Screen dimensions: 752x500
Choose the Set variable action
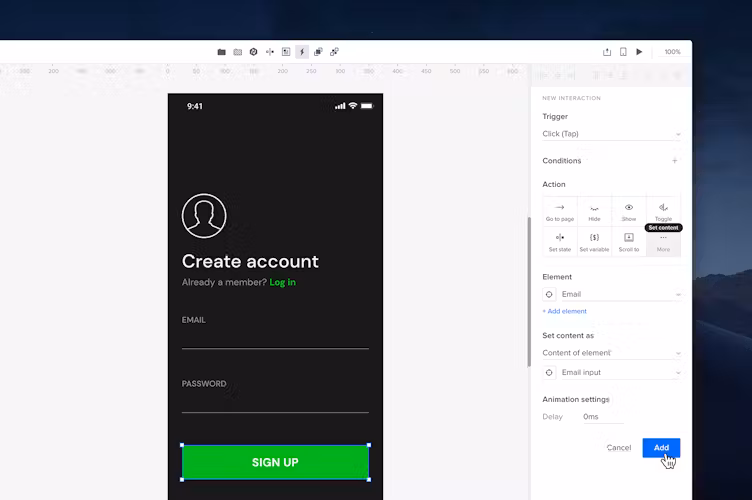coord(594,242)
